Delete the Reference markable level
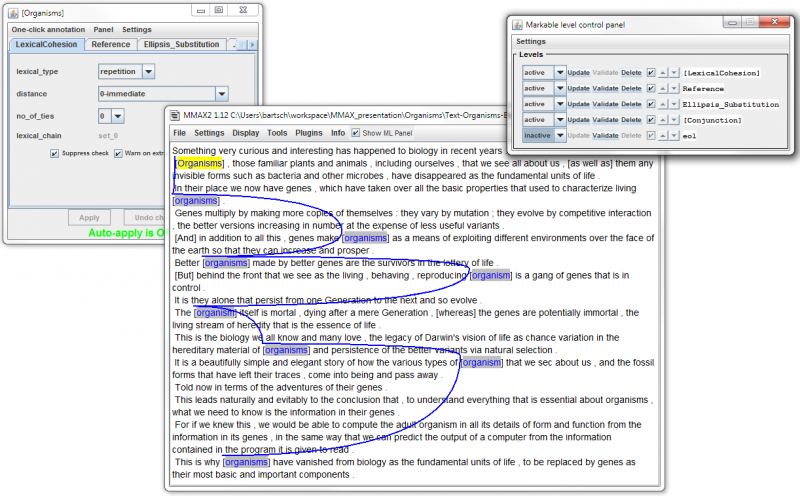Image resolution: width=800 pixels, height=496 pixels. click(x=631, y=88)
